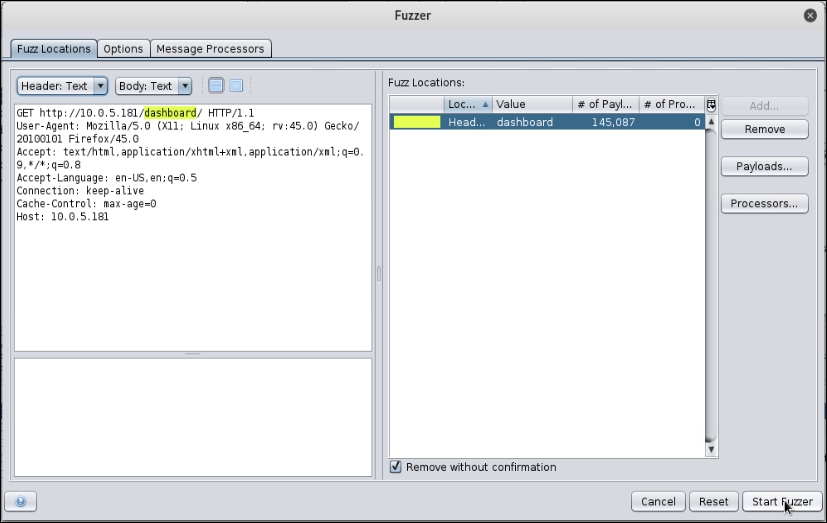Select the 145,087 payloads cell
The width and height of the screenshot is (827, 523).
[x=605, y=122]
